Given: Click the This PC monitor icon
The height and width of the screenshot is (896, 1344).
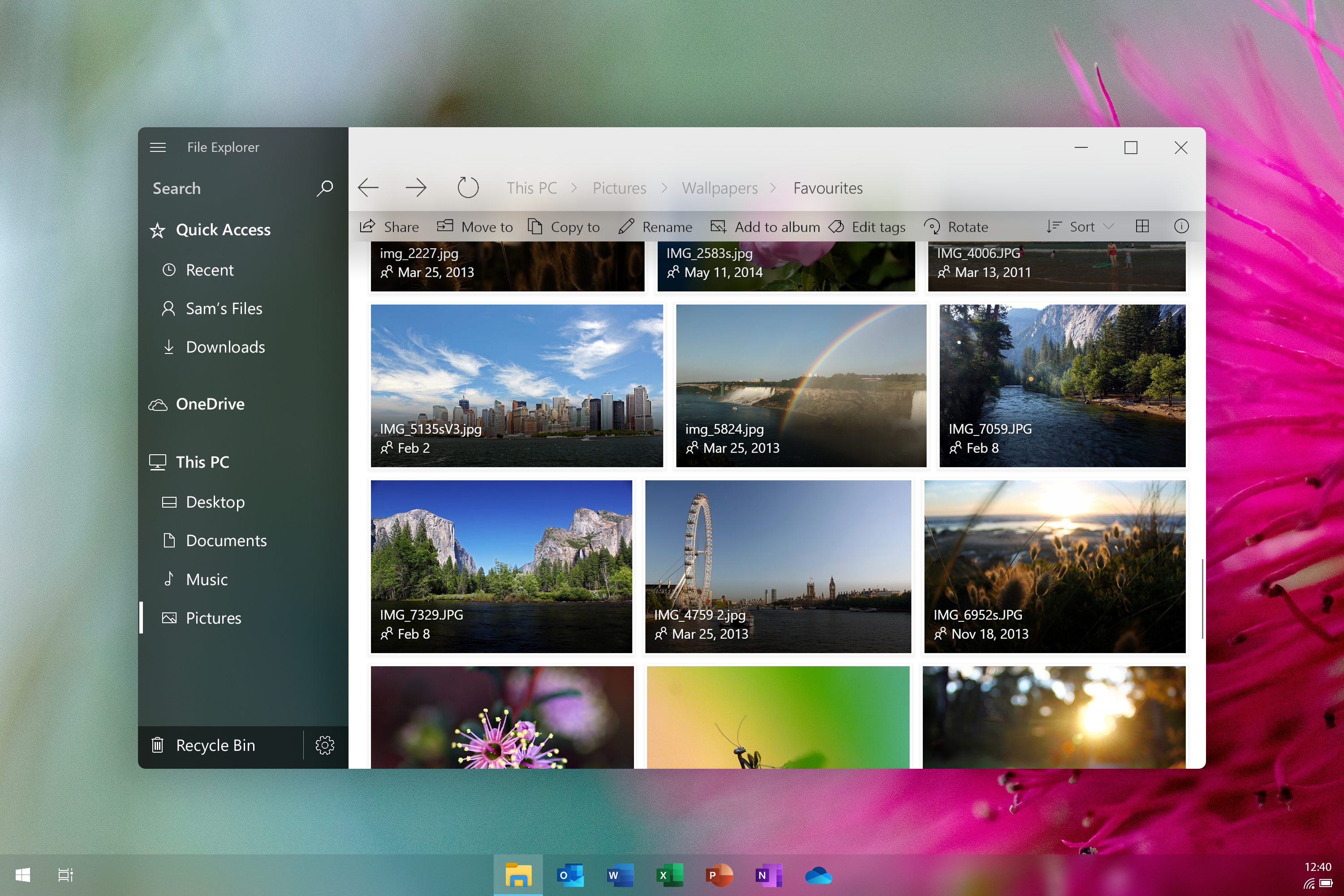Looking at the screenshot, I should 158,462.
